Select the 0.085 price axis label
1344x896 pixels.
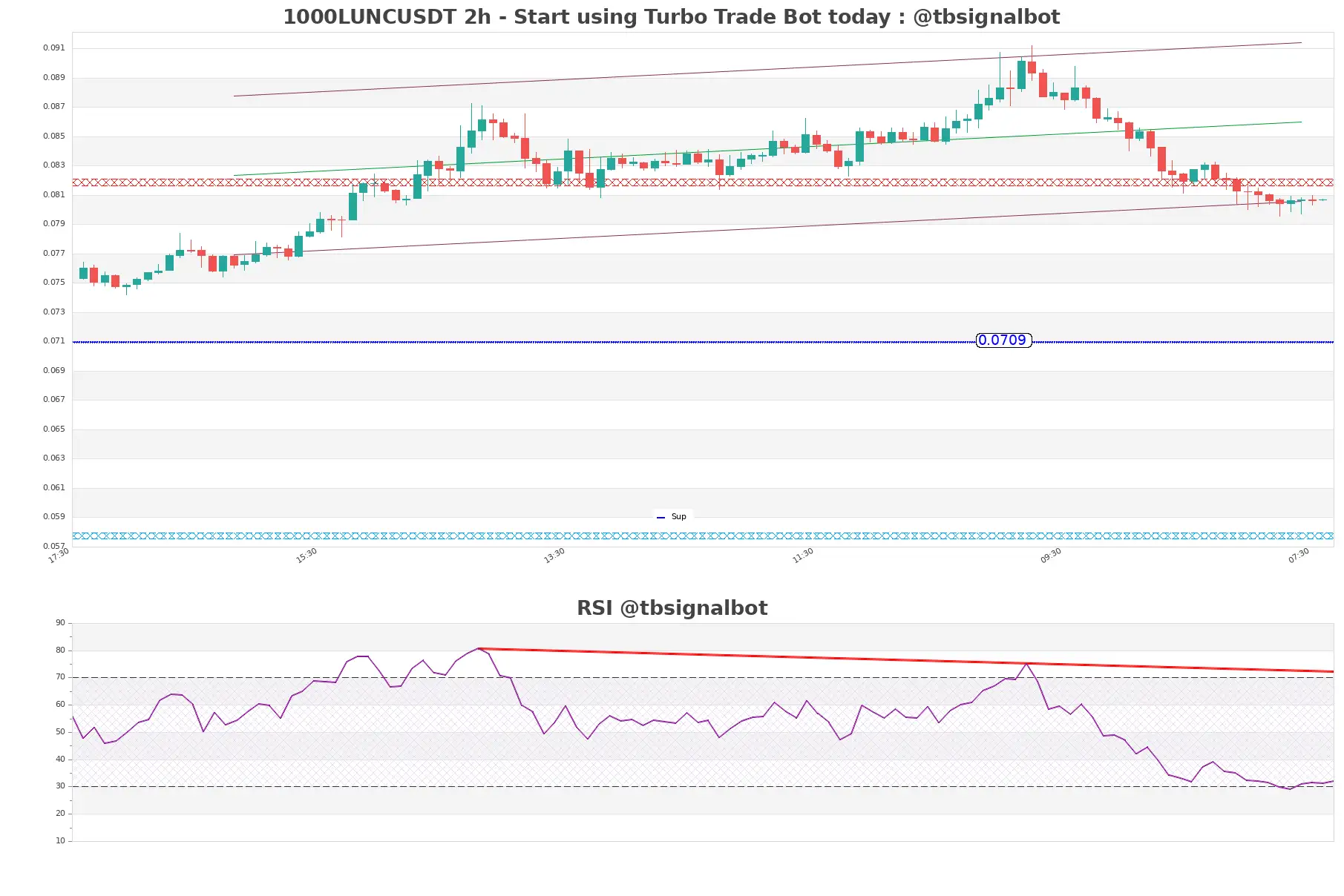pyautogui.click(x=53, y=136)
